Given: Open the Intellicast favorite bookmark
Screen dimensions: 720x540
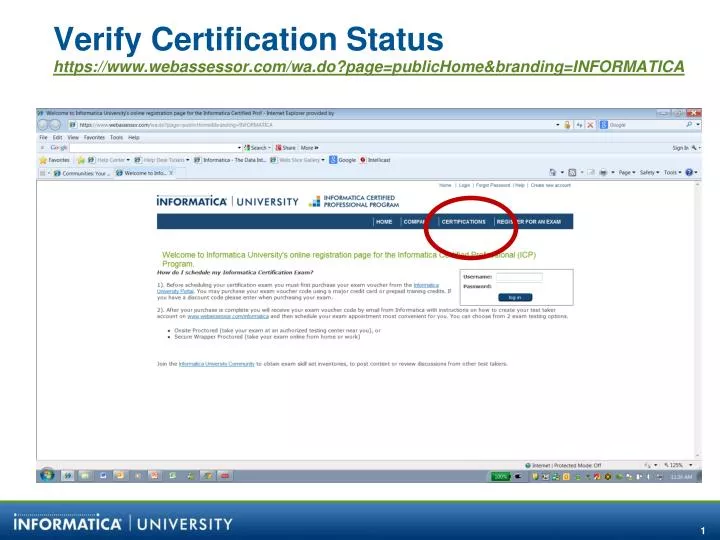Looking at the screenshot, I should coord(375,160).
